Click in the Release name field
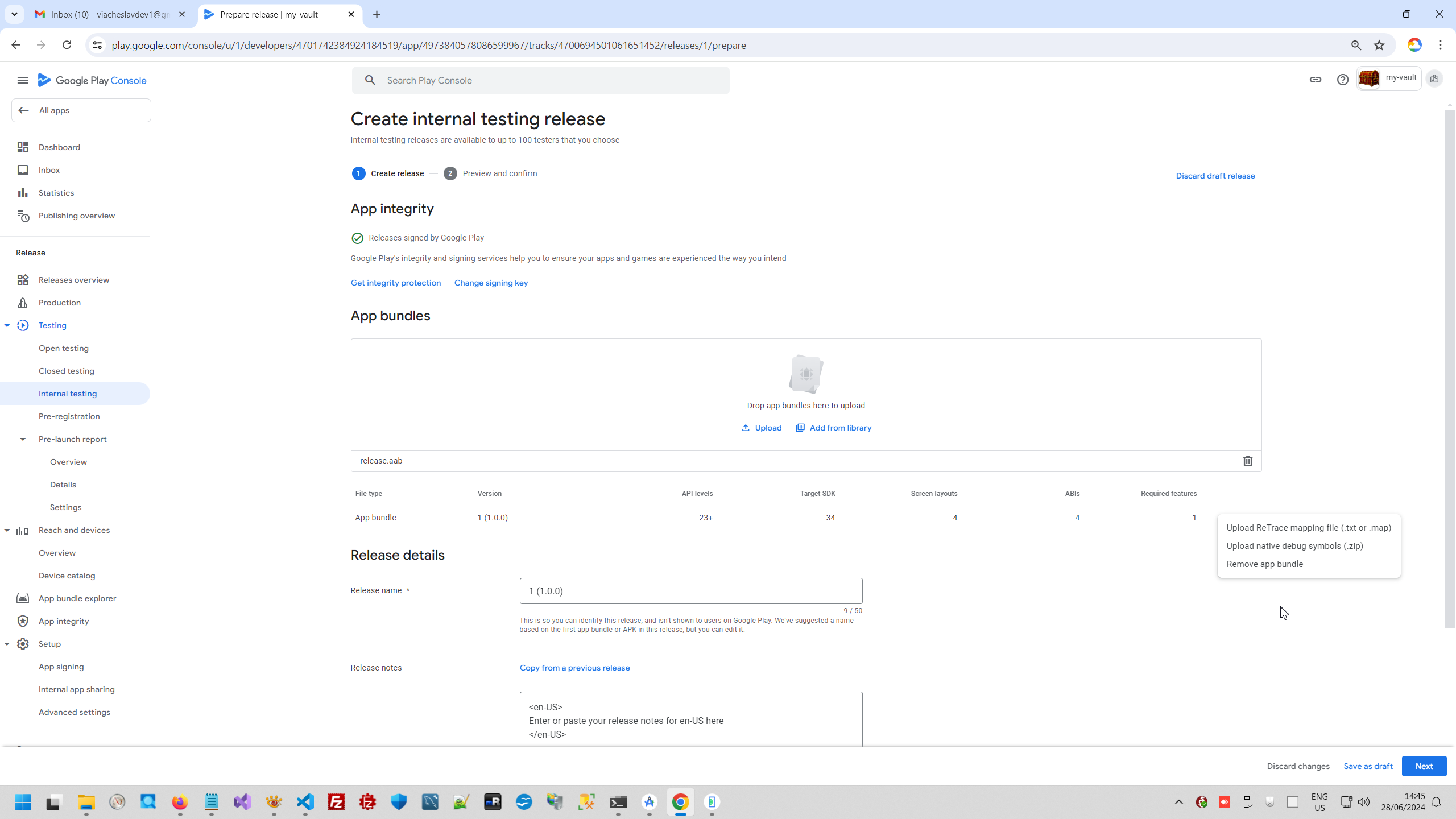Image resolution: width=1456 pixels, height=819 pixels. [690, 591]
